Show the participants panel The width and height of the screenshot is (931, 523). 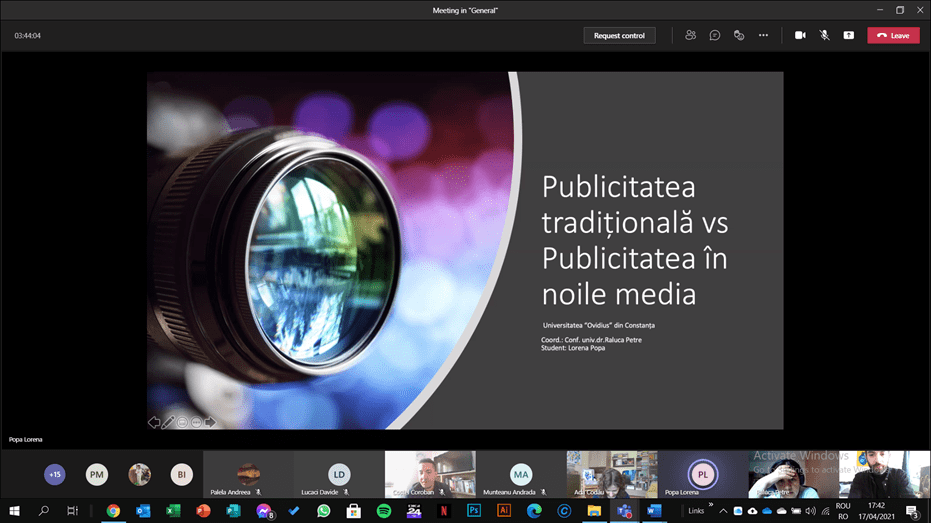[x=690, y=35]
